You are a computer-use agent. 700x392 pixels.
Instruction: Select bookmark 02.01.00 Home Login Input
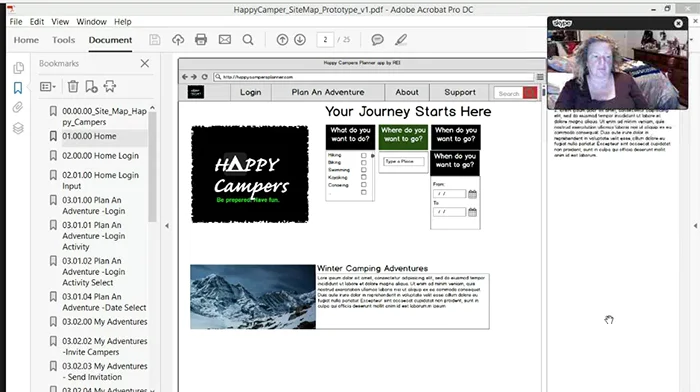pos(100,180)
